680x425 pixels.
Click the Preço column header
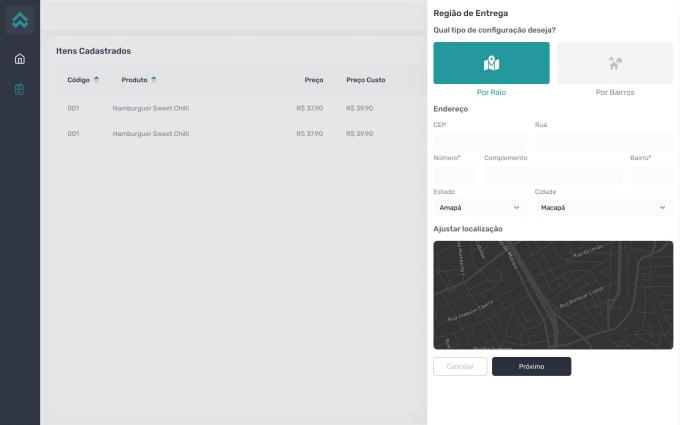[x=314, y=80]
